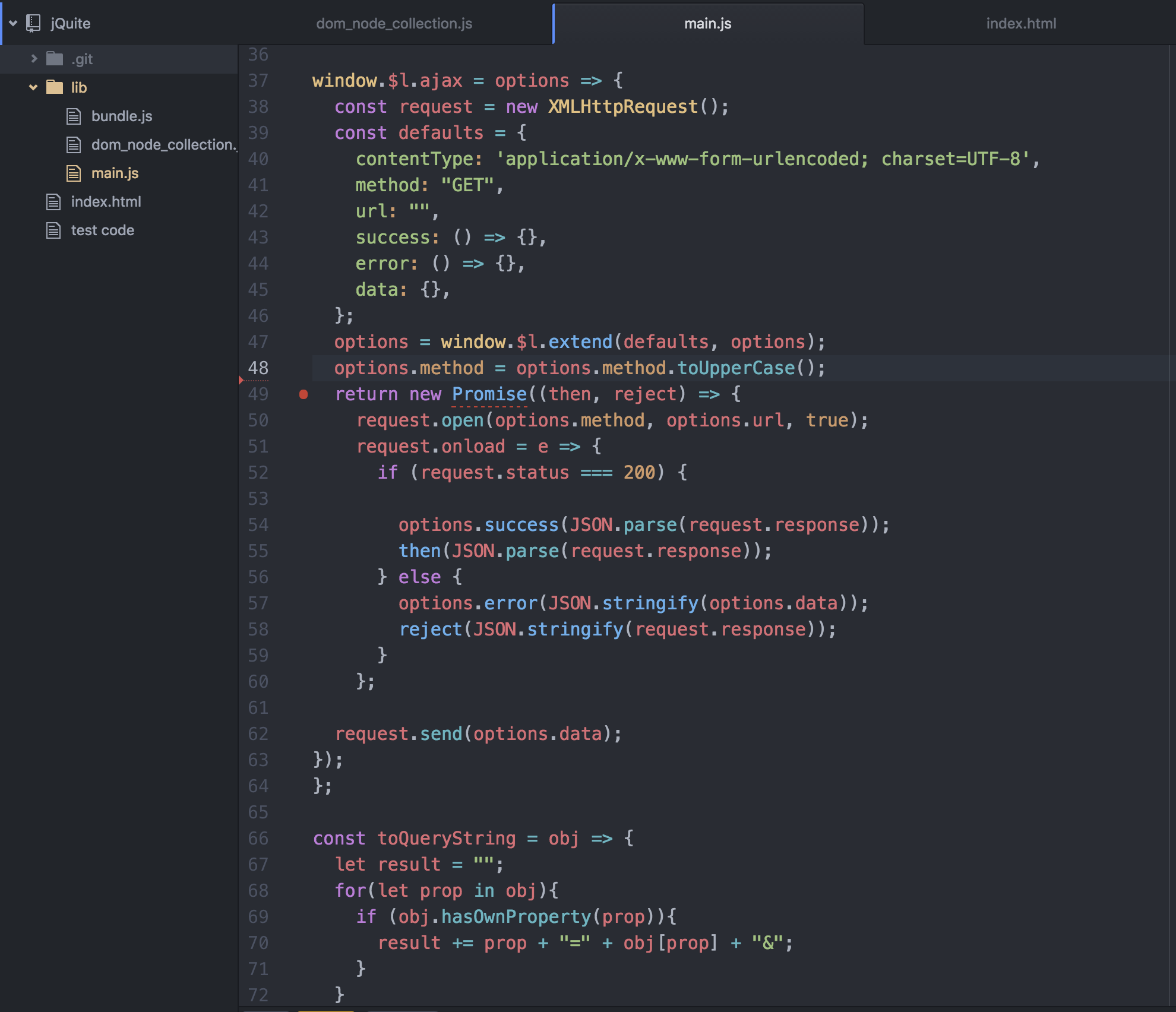Open bundle.js from the tree
Viewport: 1176px width, 1012px height.
click(x=122, y=116)
